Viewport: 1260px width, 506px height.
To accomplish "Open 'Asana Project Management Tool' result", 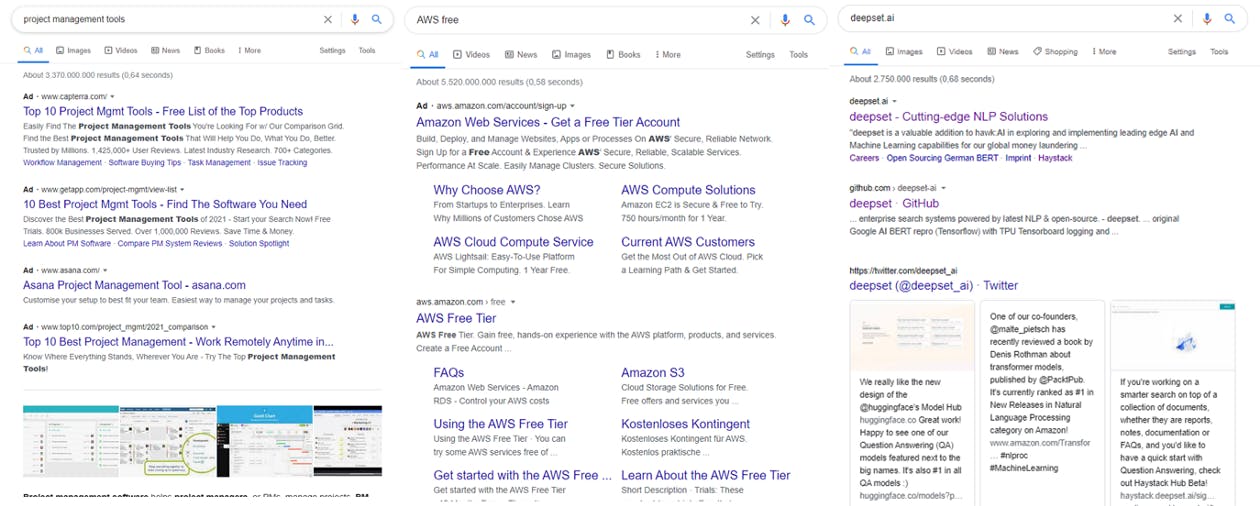I will [134, 285].
